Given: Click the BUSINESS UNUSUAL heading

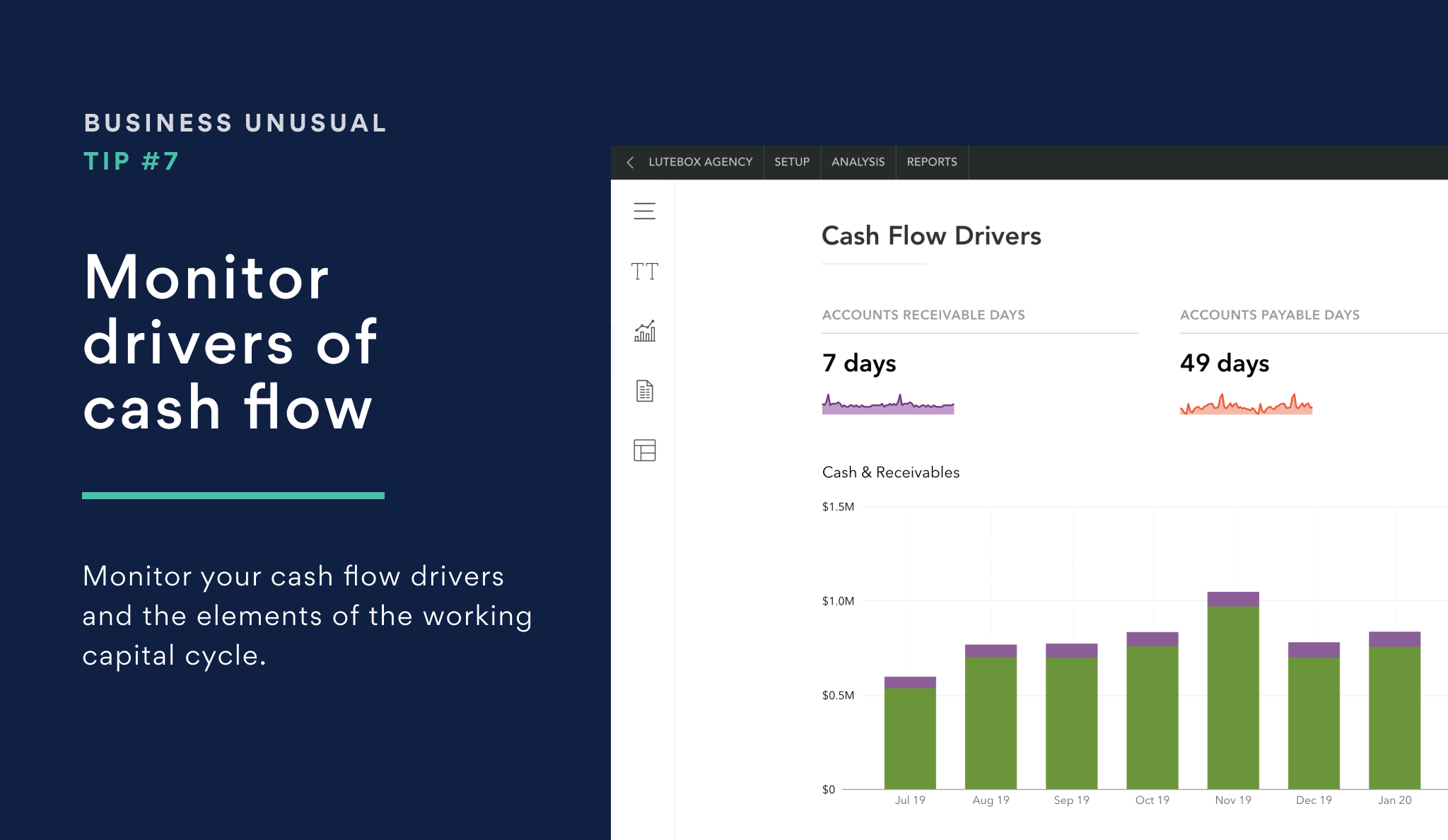Looking at the screenshot, I should [235, 123].
